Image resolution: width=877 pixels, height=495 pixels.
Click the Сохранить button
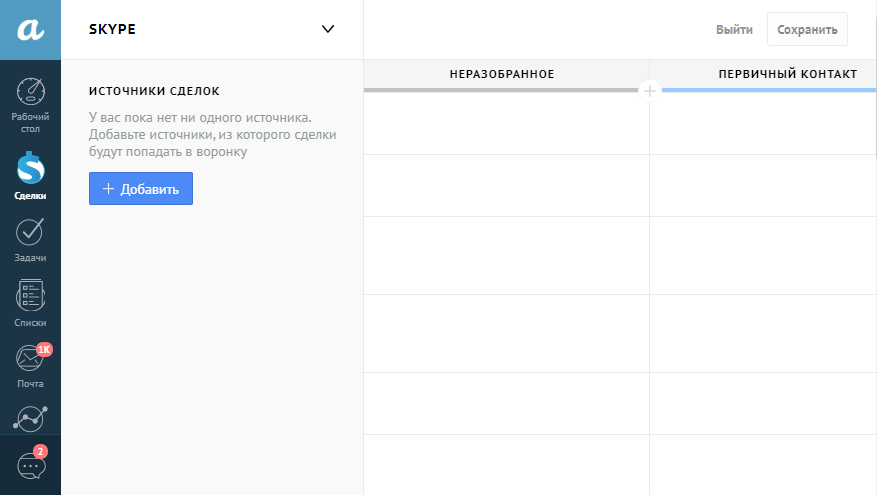coord(807,30)
